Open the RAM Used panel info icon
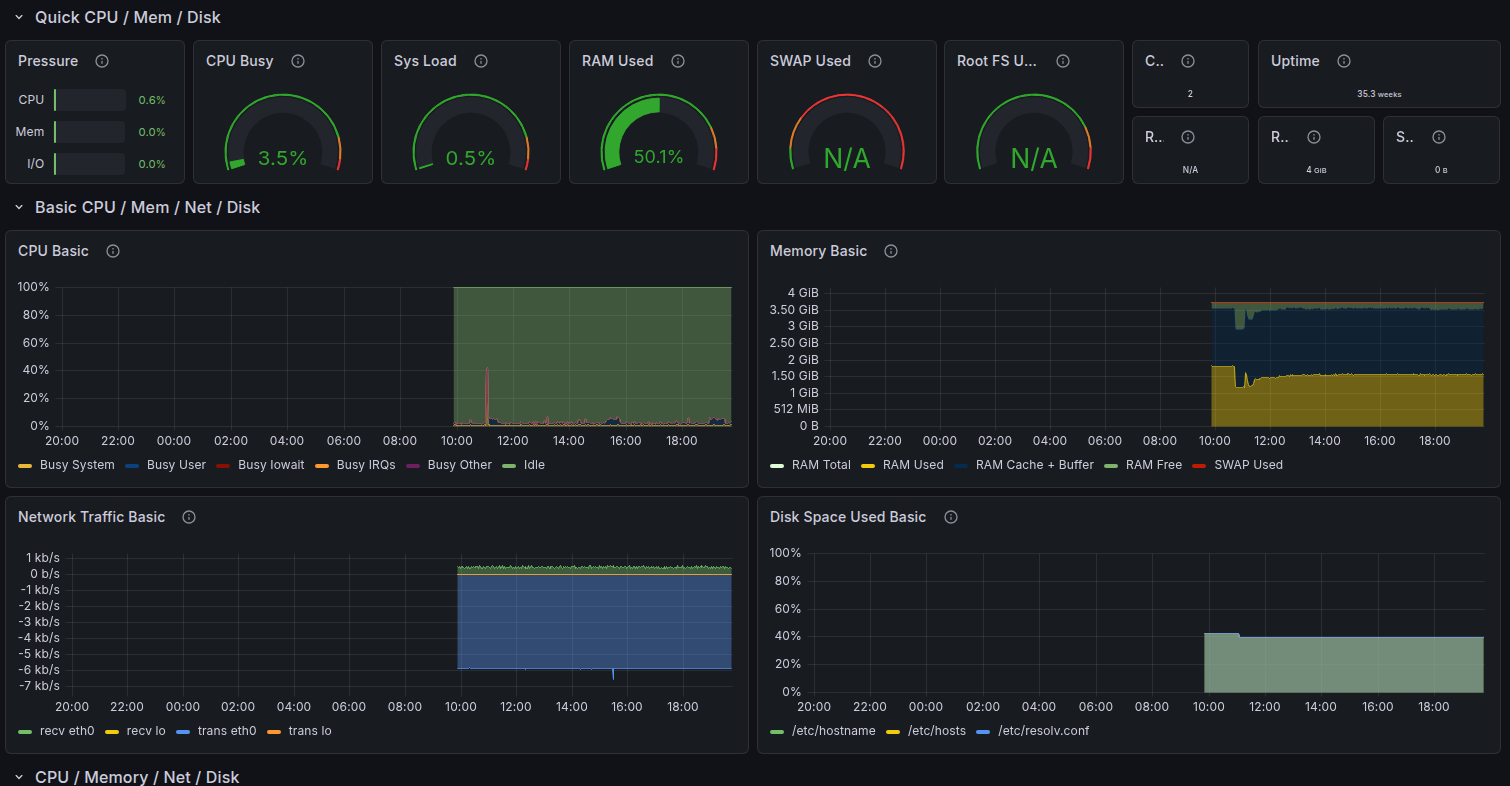Screen dimensions: 1510x786 tap(677, 61)
